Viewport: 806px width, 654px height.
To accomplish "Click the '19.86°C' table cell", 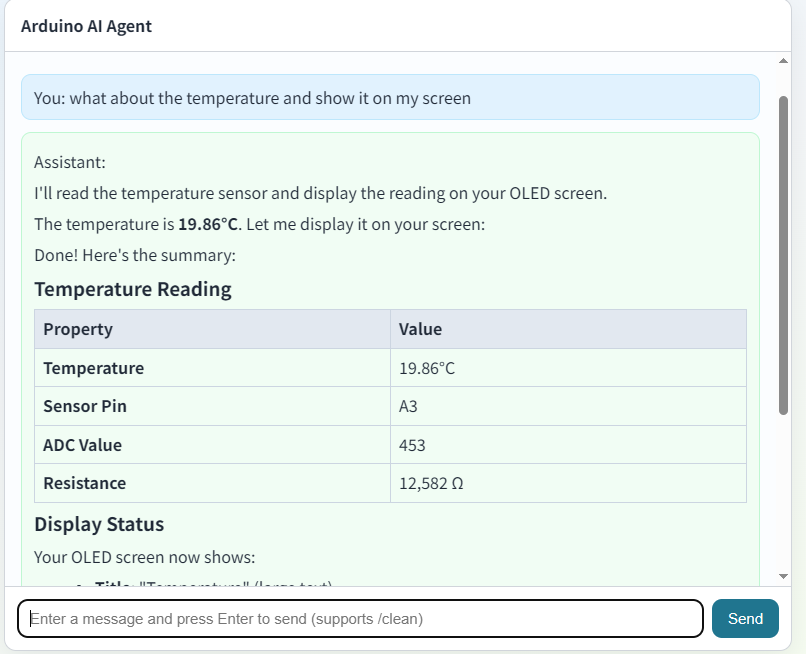I will [x=569, y=368].
